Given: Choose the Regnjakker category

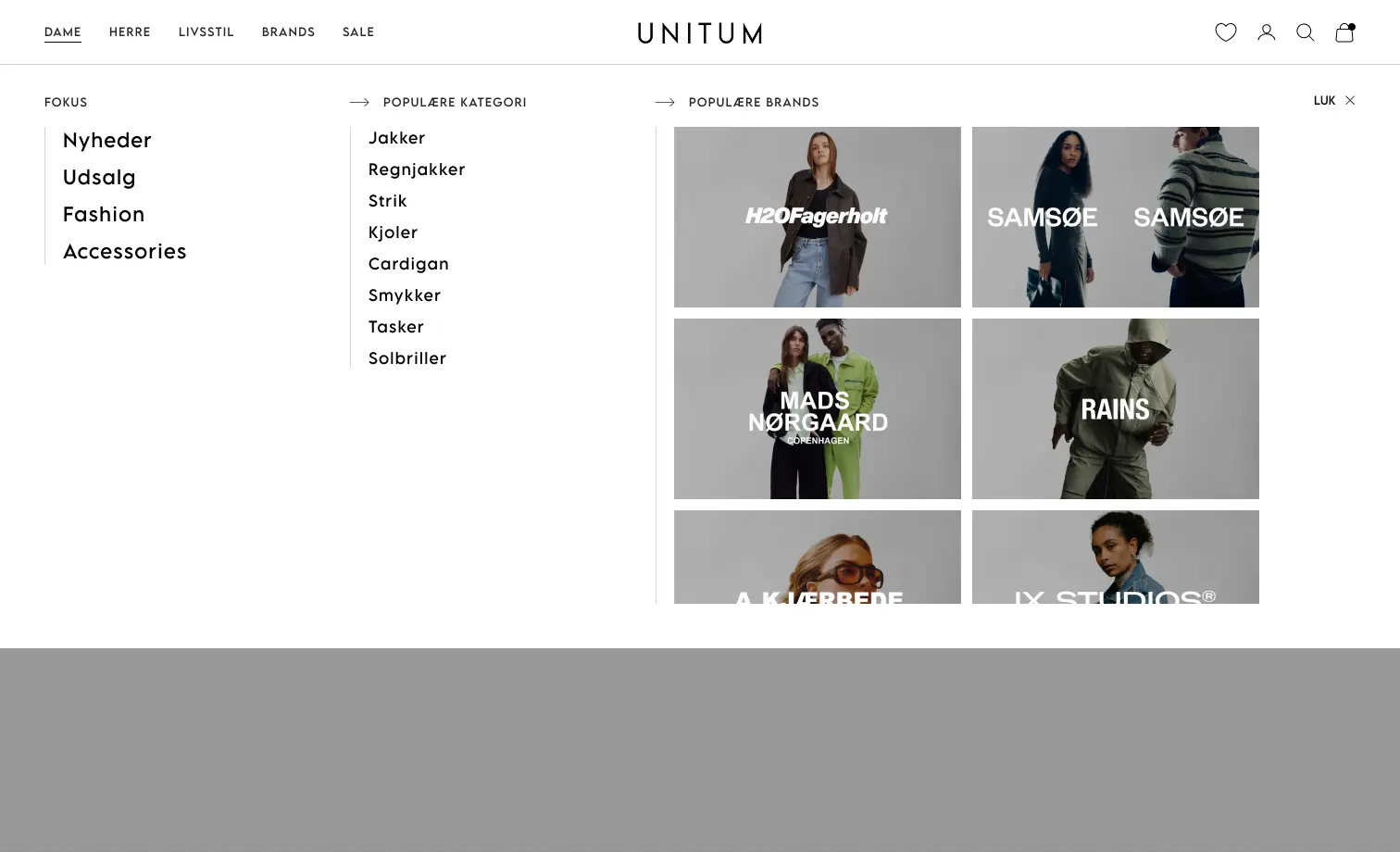Looking at the screenshot, I should click(x=417, y=169).
